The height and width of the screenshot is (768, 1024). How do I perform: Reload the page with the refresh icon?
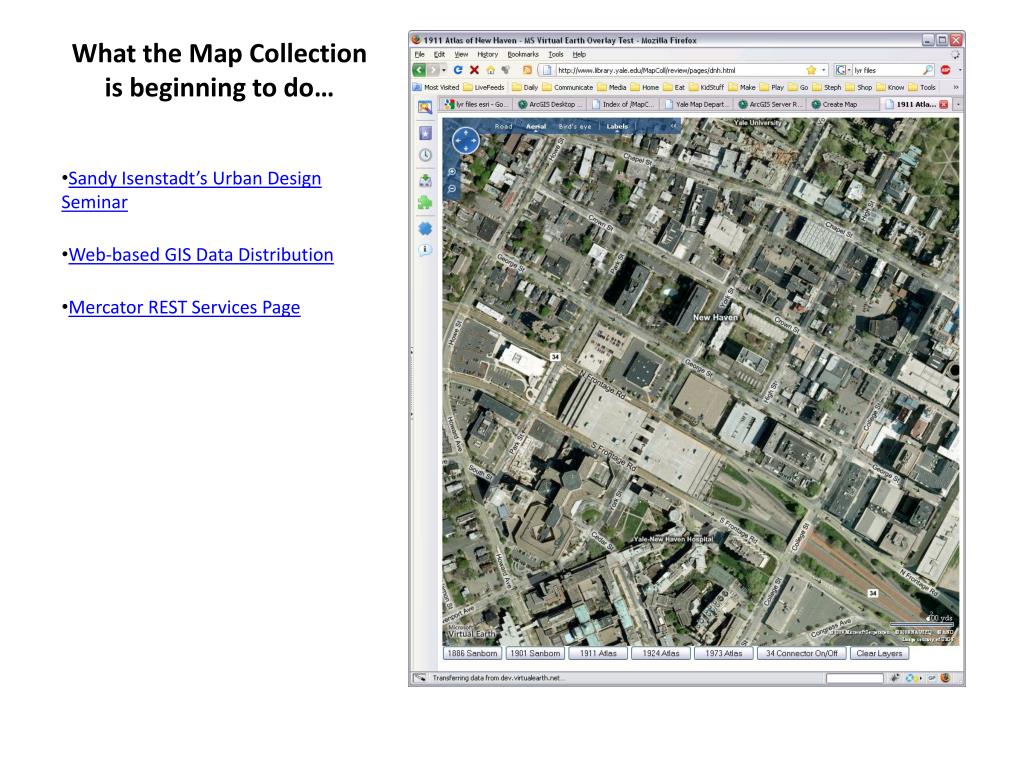(x=458, y=70)
